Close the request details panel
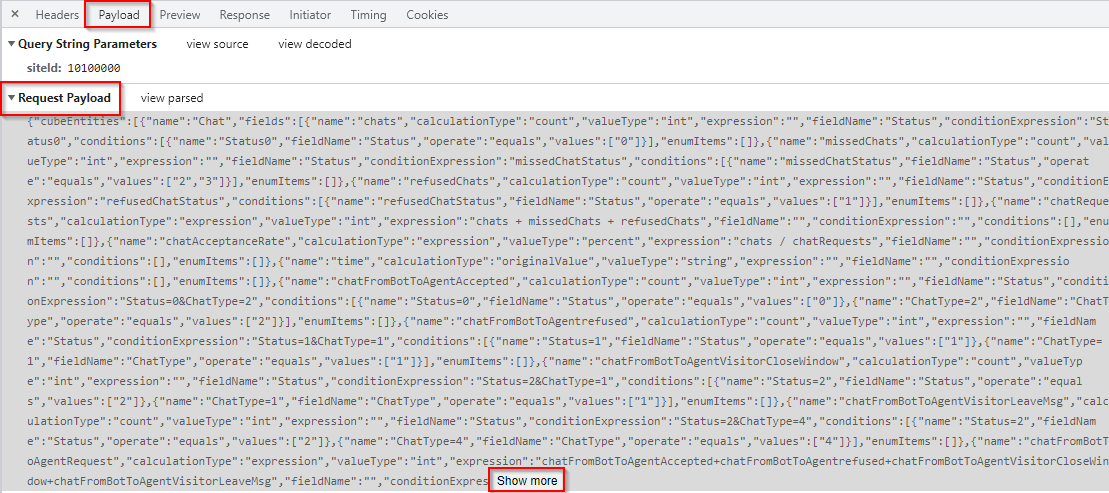Screen dimensions: 1109x493 tap(15, 14)
